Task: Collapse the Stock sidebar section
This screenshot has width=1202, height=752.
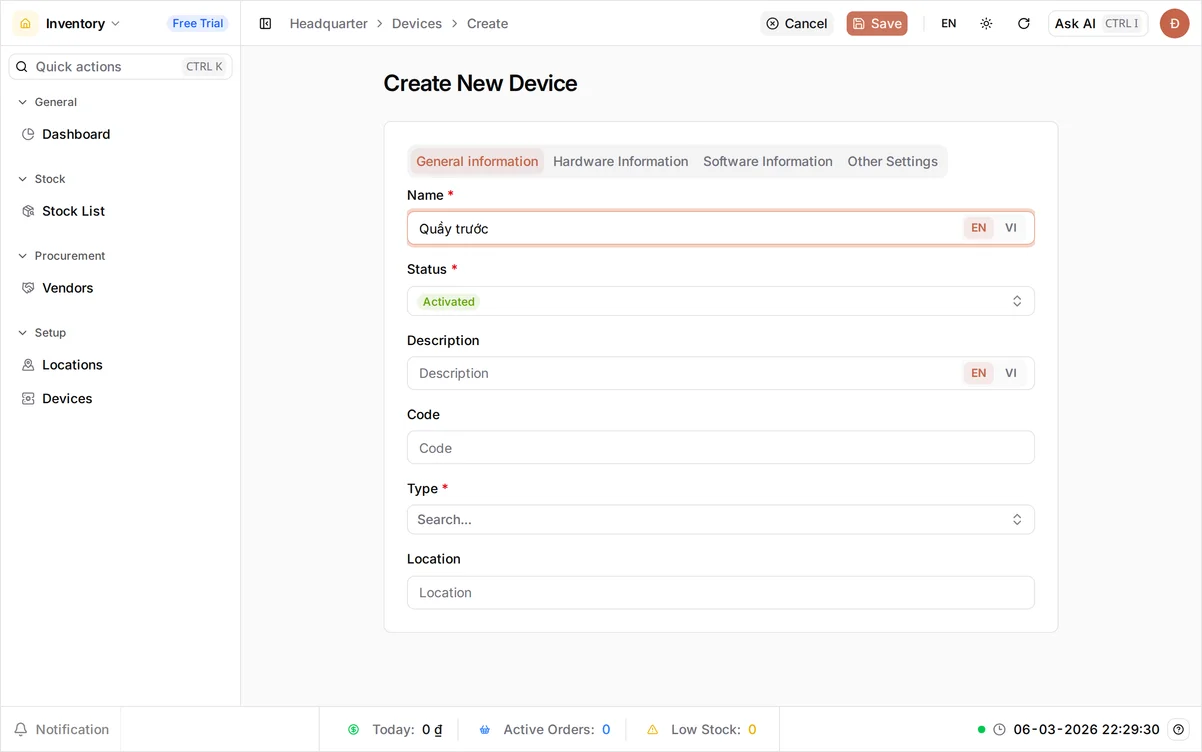Action: [x=41, y=179]
